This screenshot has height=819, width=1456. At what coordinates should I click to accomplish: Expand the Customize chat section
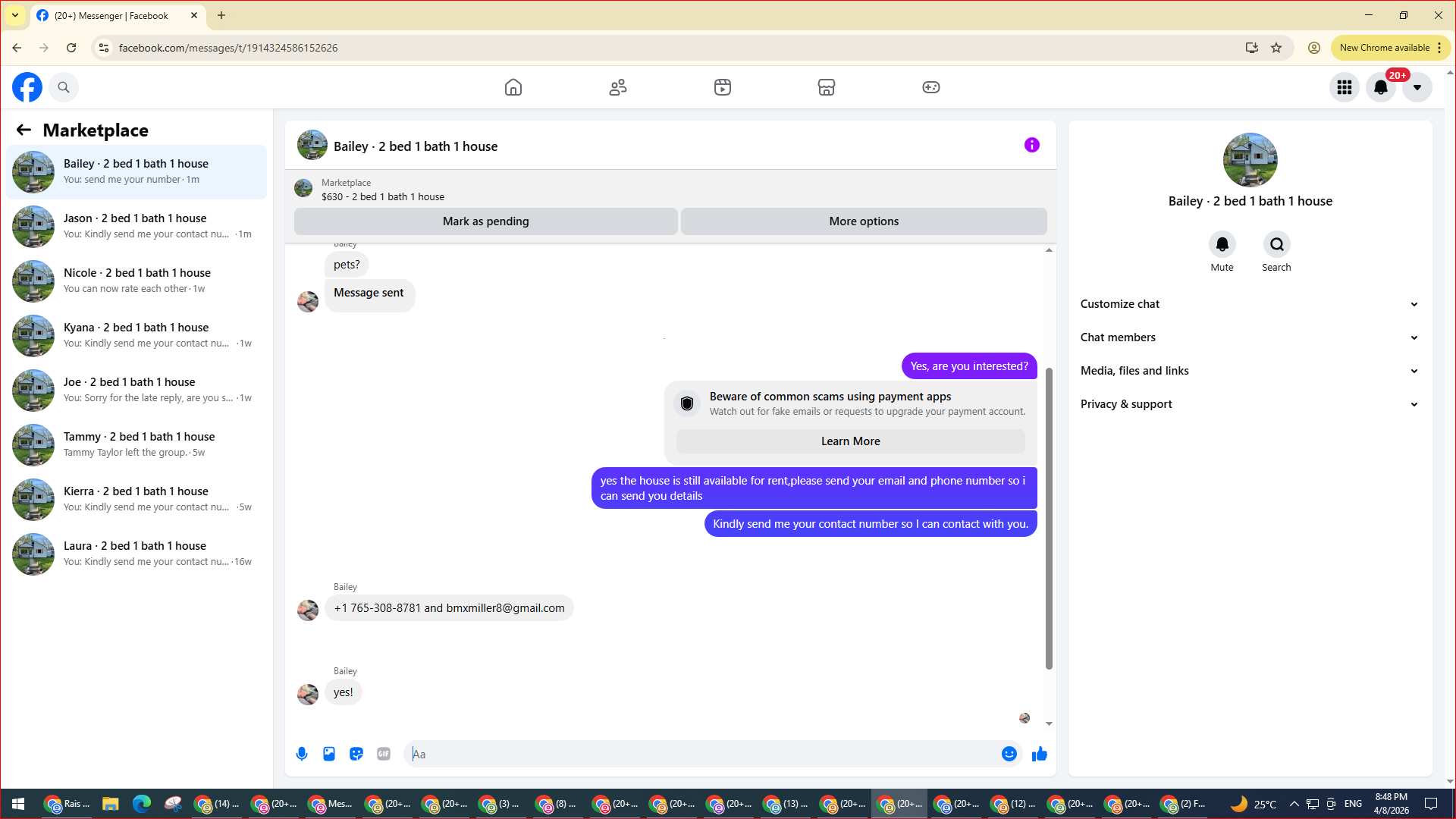[x=1250, y=304]
